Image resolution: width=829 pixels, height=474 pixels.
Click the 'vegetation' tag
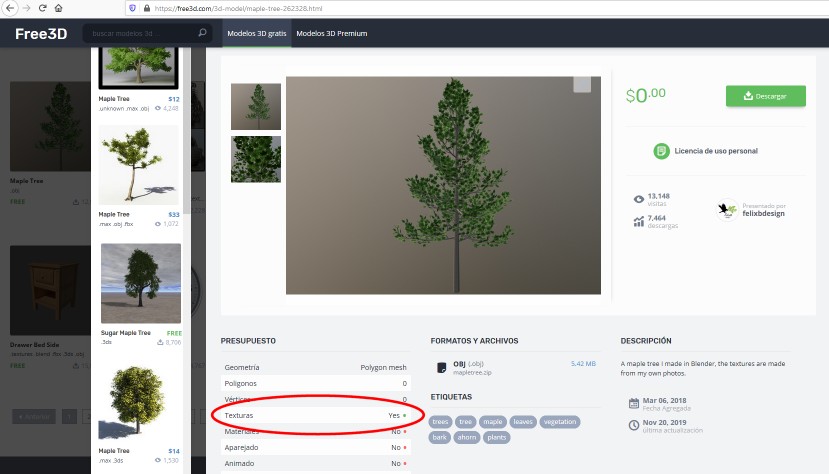point(560,422)
